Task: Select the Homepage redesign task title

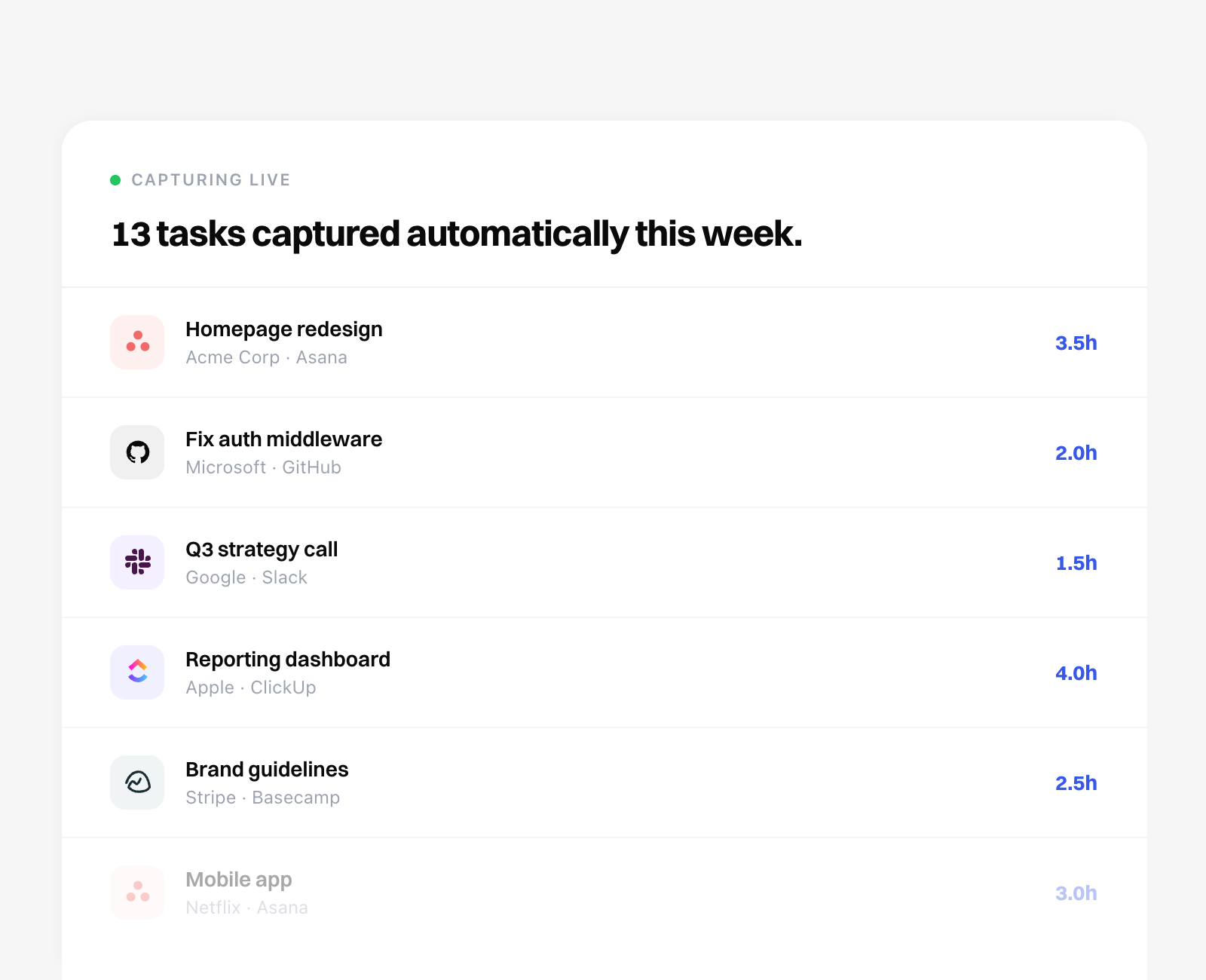Action: tap(284, 329)
